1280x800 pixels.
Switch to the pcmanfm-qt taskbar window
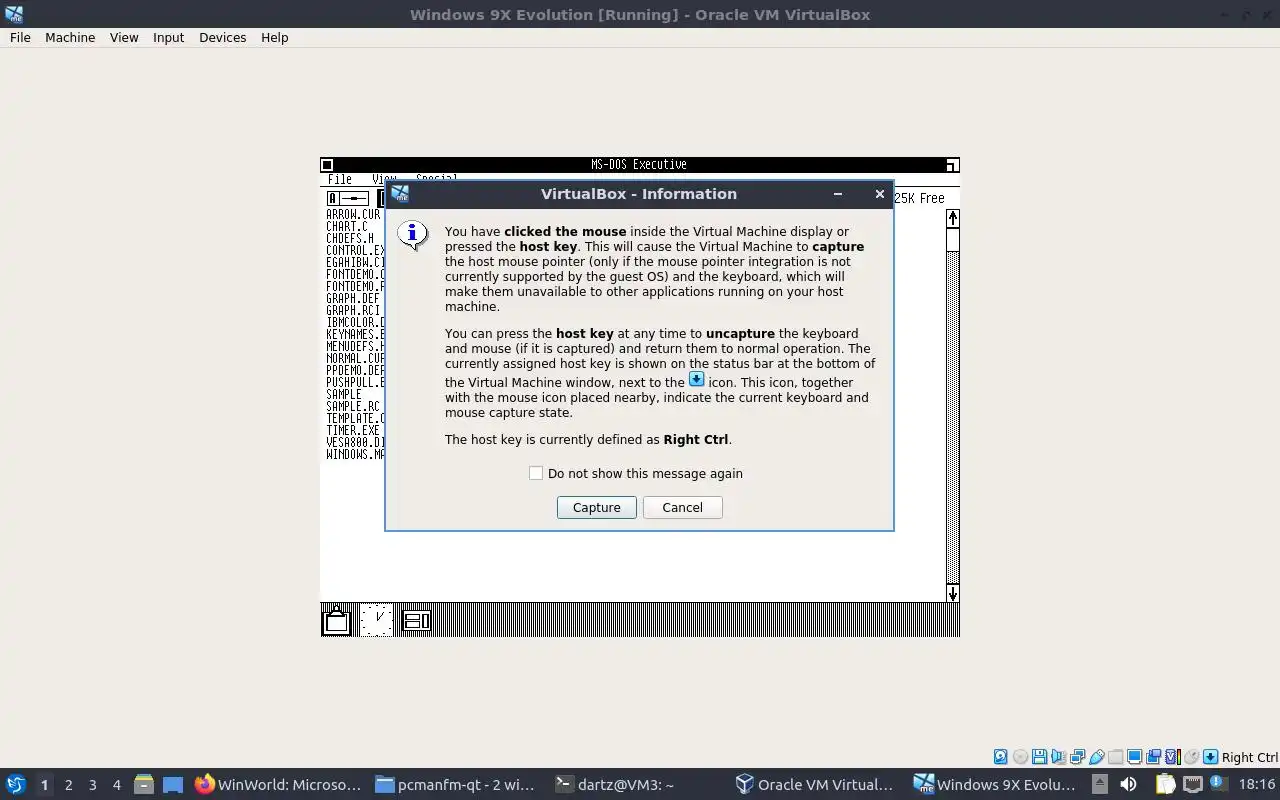(x=457, y=784)
